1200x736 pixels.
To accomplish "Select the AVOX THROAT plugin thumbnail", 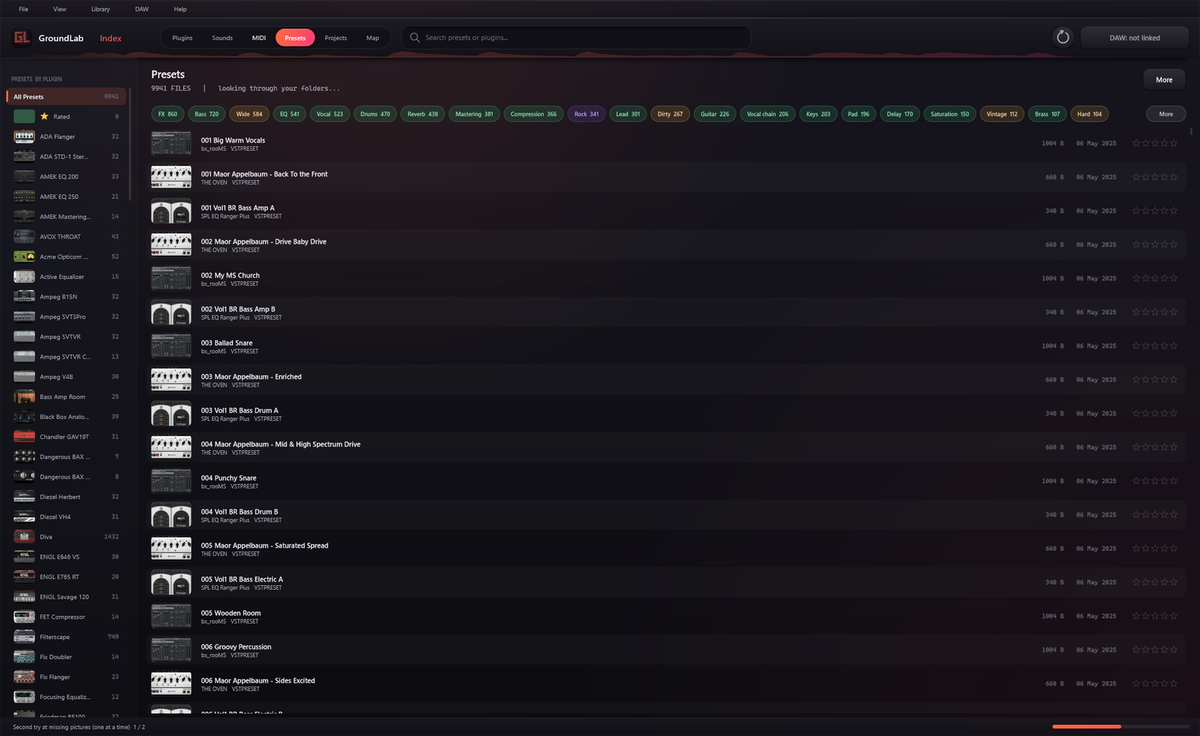I will click(25, 237).
